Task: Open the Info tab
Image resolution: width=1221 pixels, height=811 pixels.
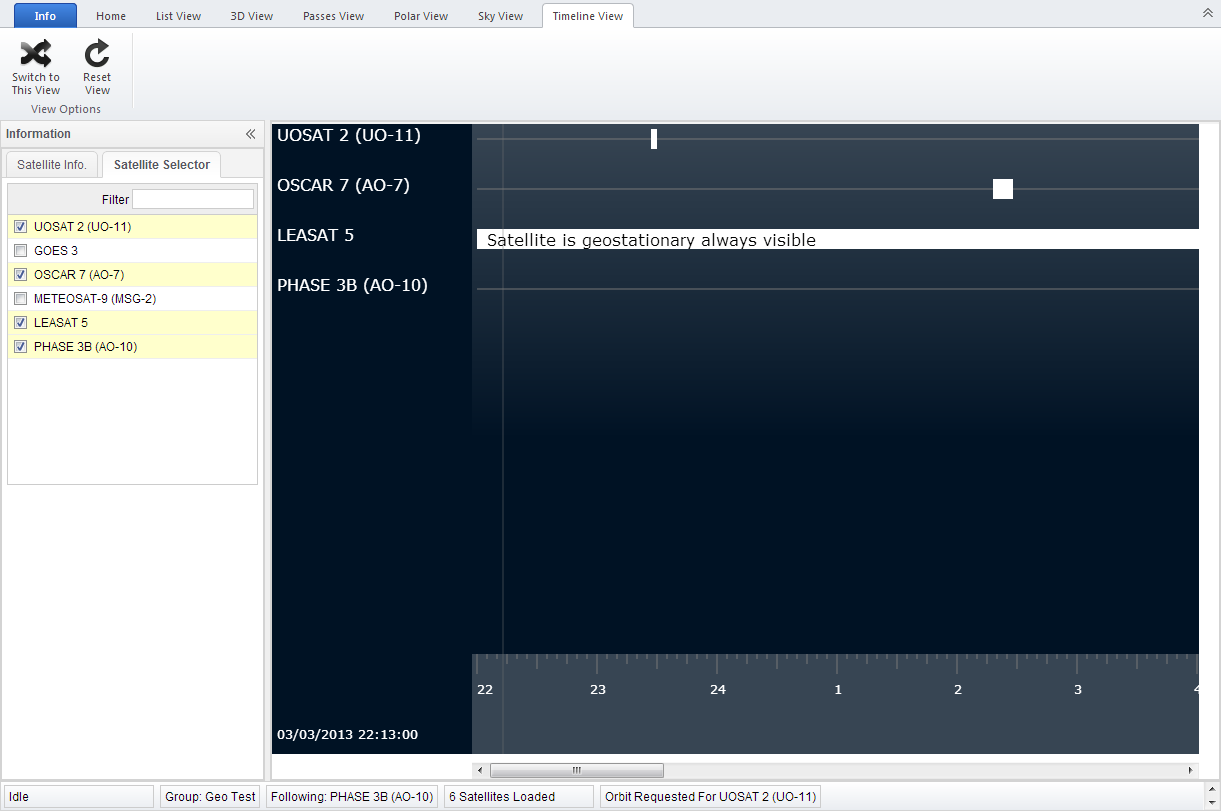Action: 45,16
